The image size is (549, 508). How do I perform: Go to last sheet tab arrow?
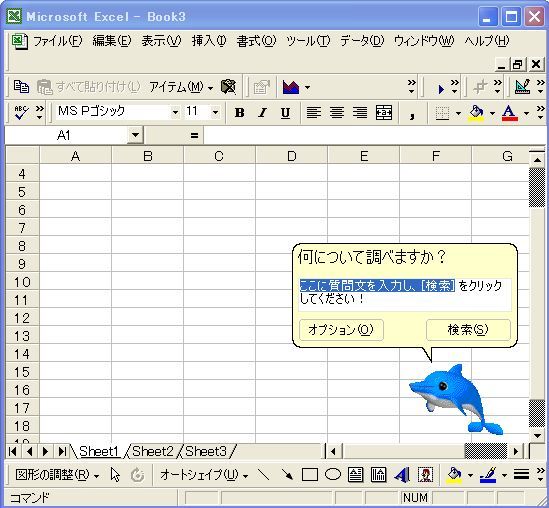point(62,451)
